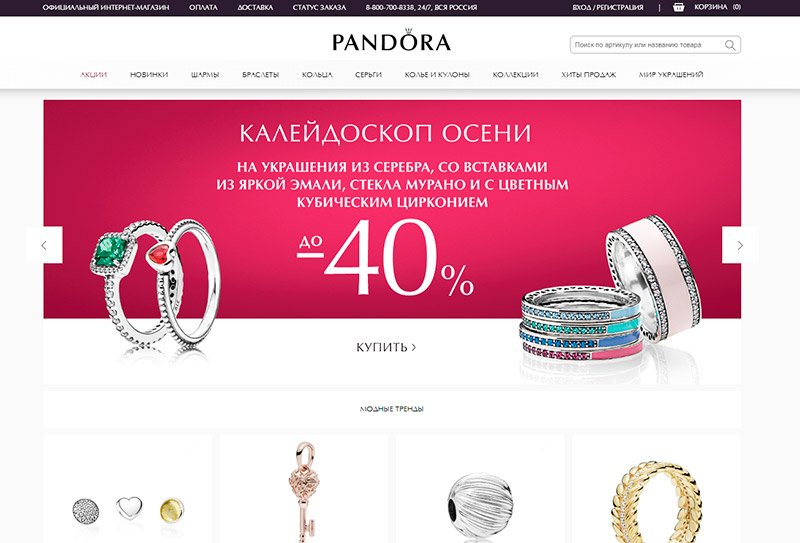
Task: Open the Доставка link
Action: click(255, 7)
